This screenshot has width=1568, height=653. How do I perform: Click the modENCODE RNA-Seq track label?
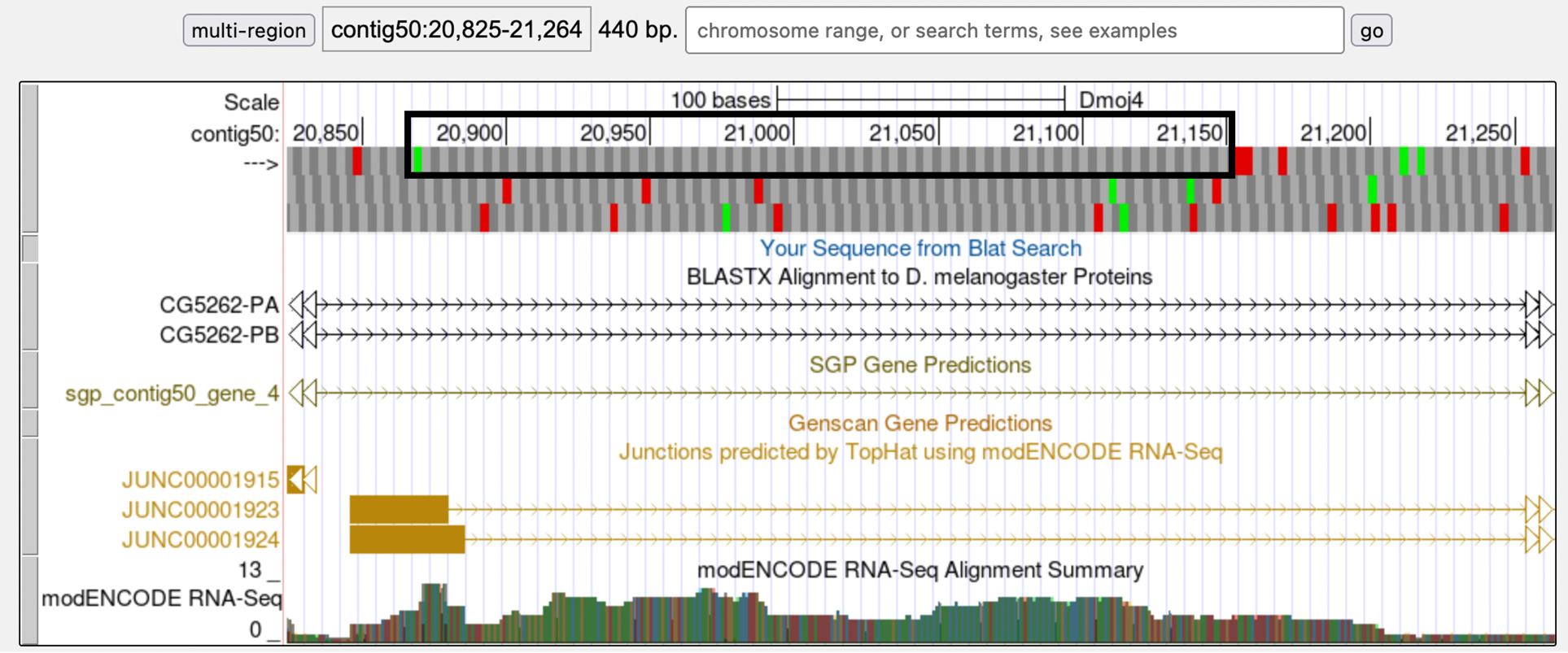(x=162, y=599)
